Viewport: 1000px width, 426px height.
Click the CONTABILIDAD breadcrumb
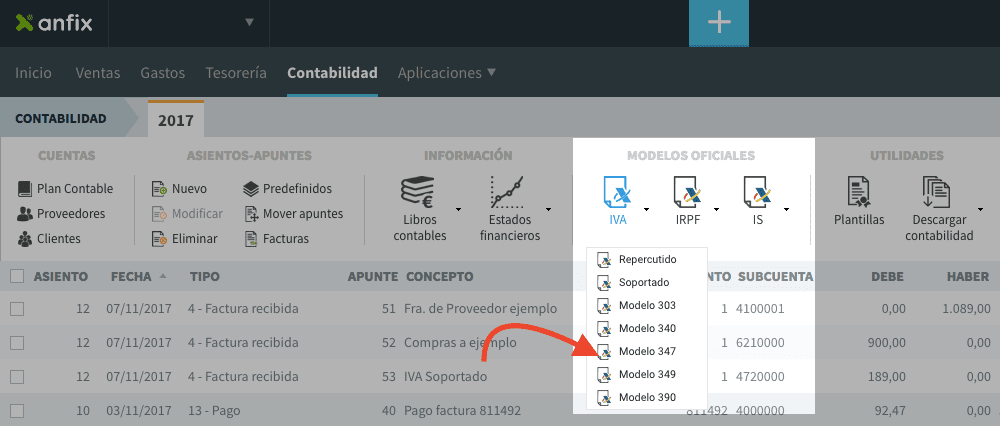click(61, 119)
